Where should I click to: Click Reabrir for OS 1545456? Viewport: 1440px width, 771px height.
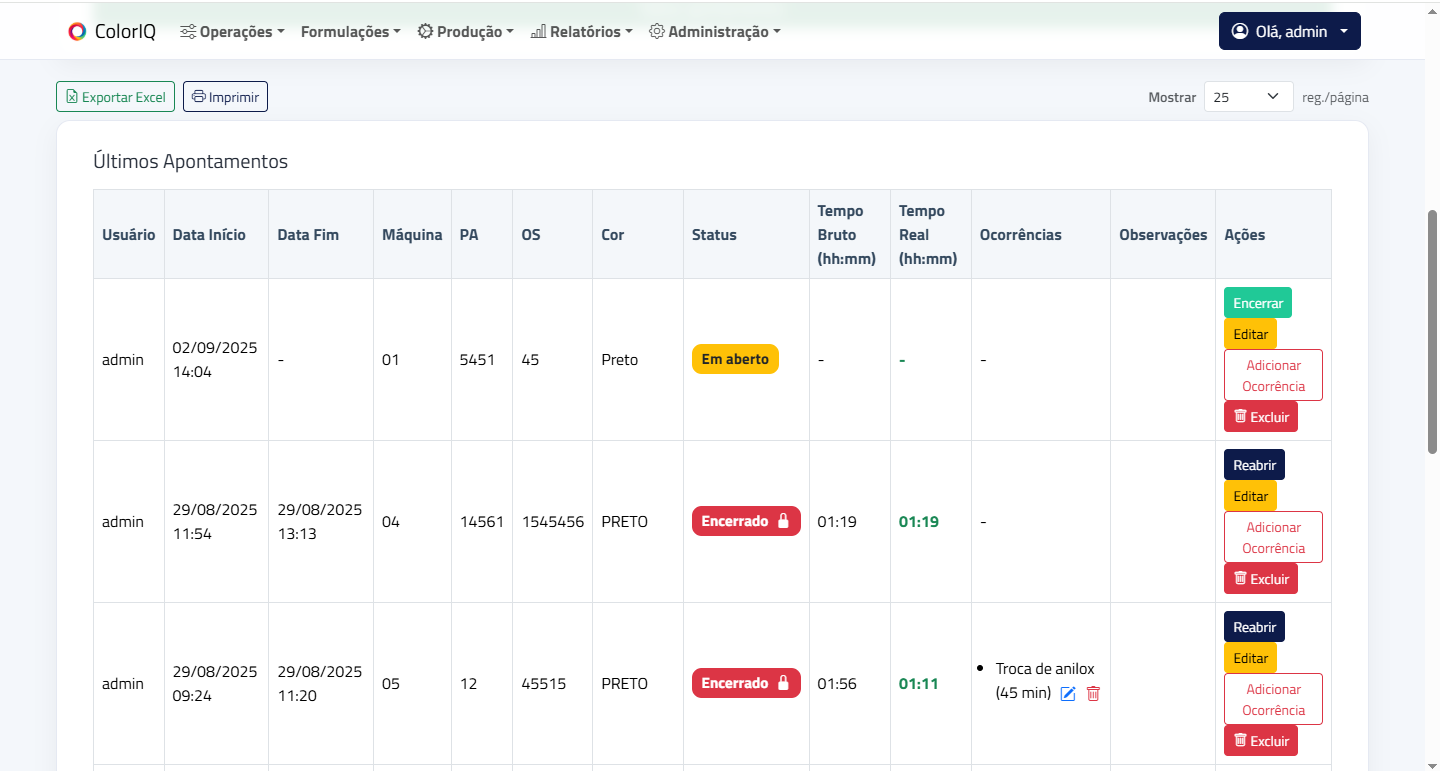(x=1254, y=465)
